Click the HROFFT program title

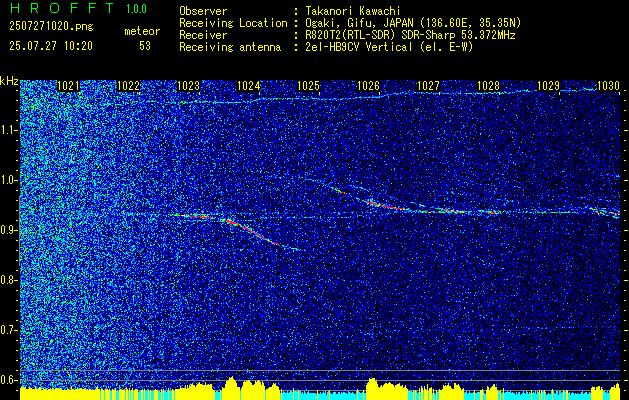point(62,8)
